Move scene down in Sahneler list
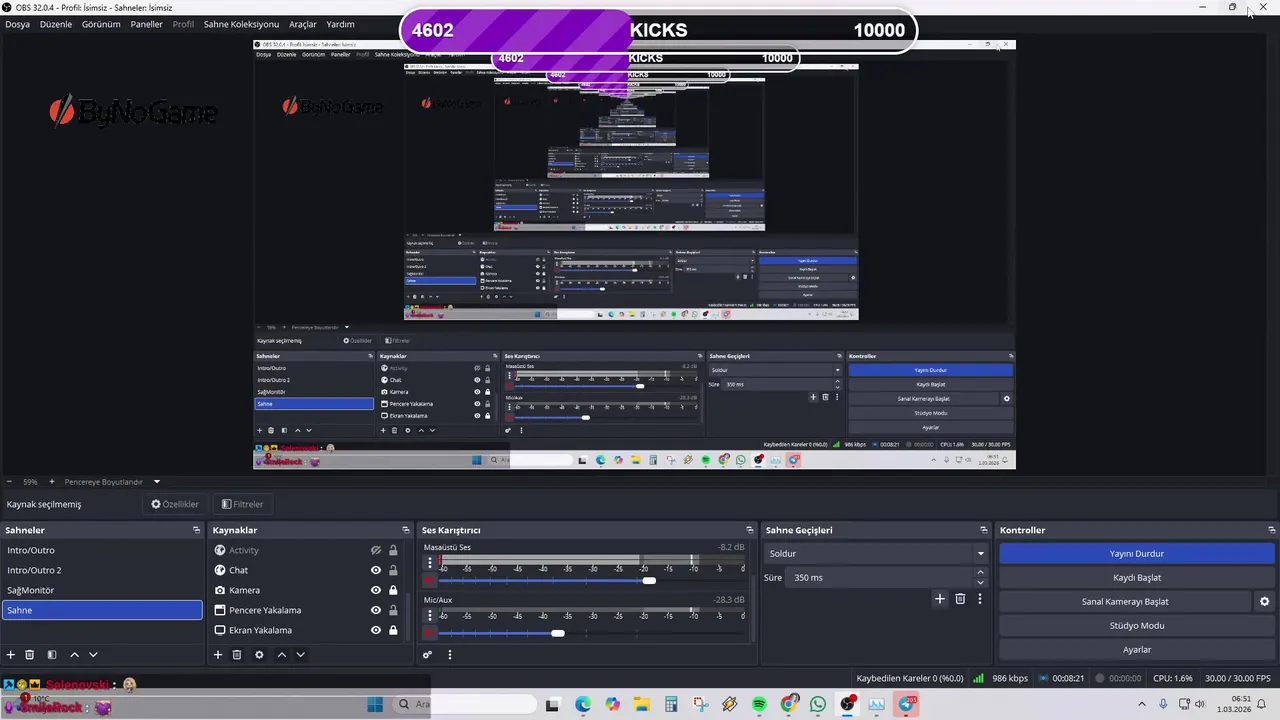 point(93,655)
